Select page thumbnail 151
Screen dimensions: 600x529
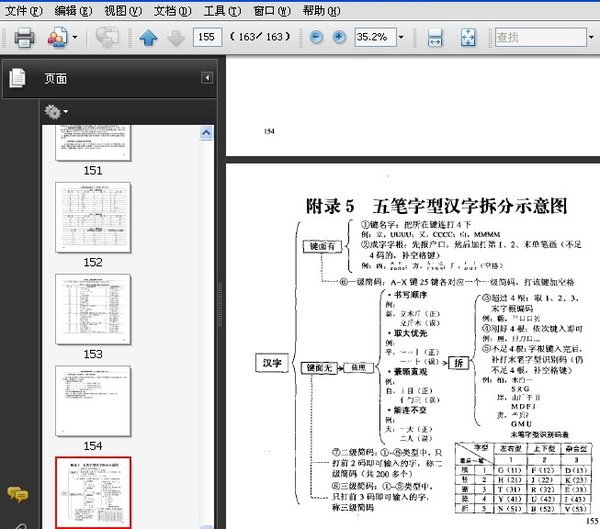93,143
